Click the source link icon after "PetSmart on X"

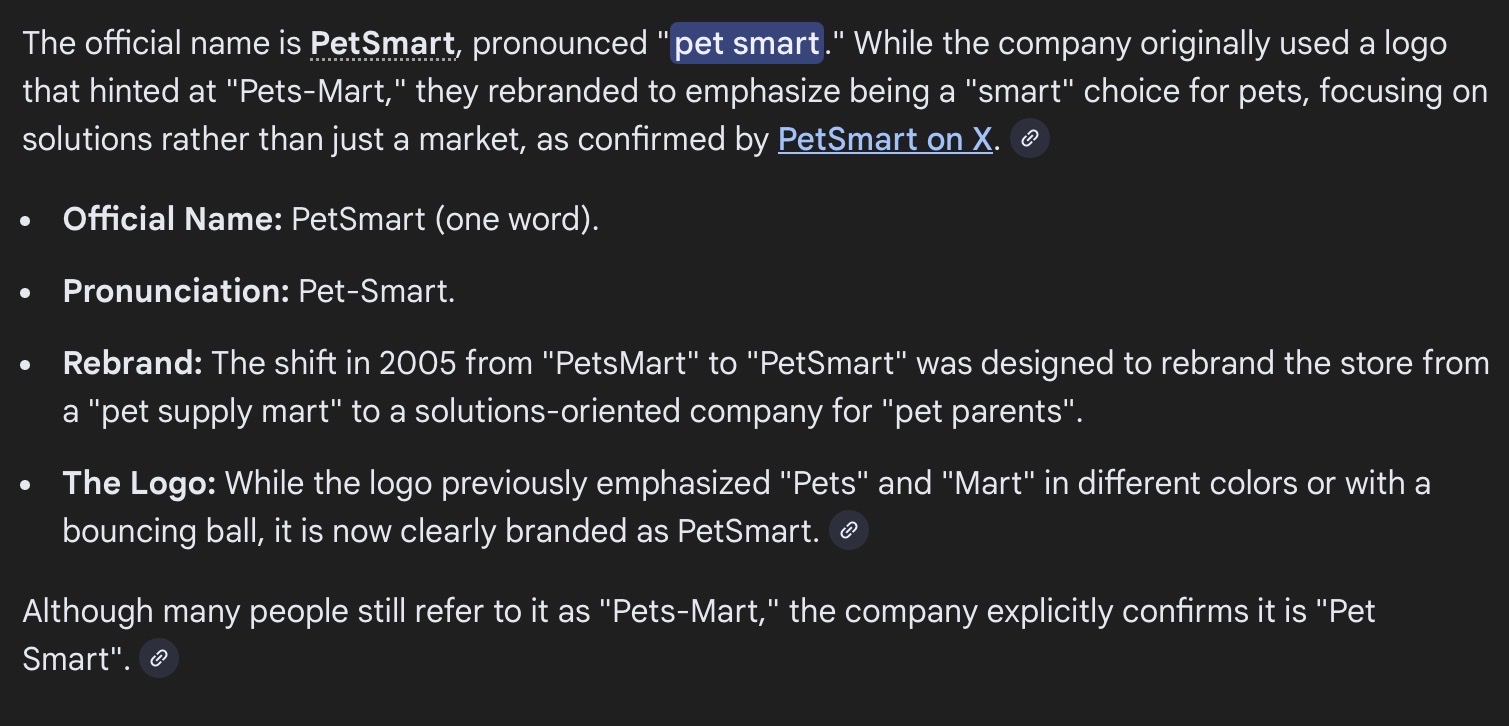pos(1030,140)
